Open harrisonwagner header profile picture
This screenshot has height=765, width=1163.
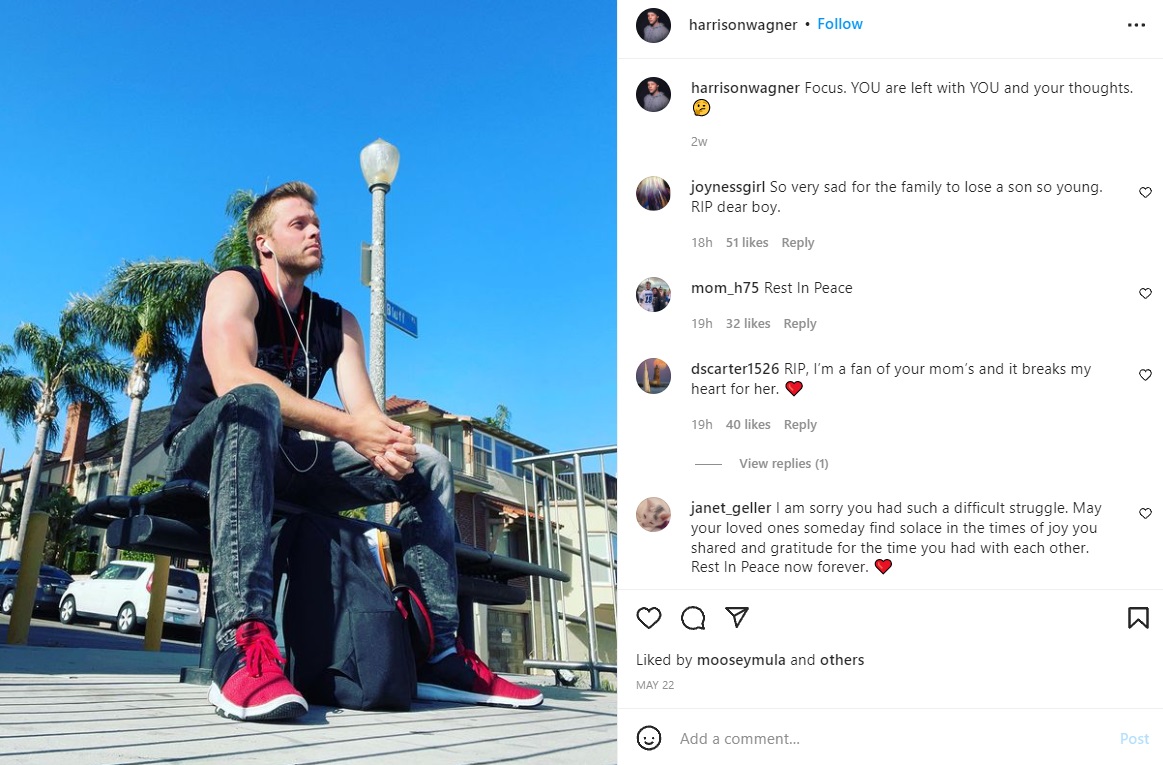pyautogui.click(x=653, y=25)
